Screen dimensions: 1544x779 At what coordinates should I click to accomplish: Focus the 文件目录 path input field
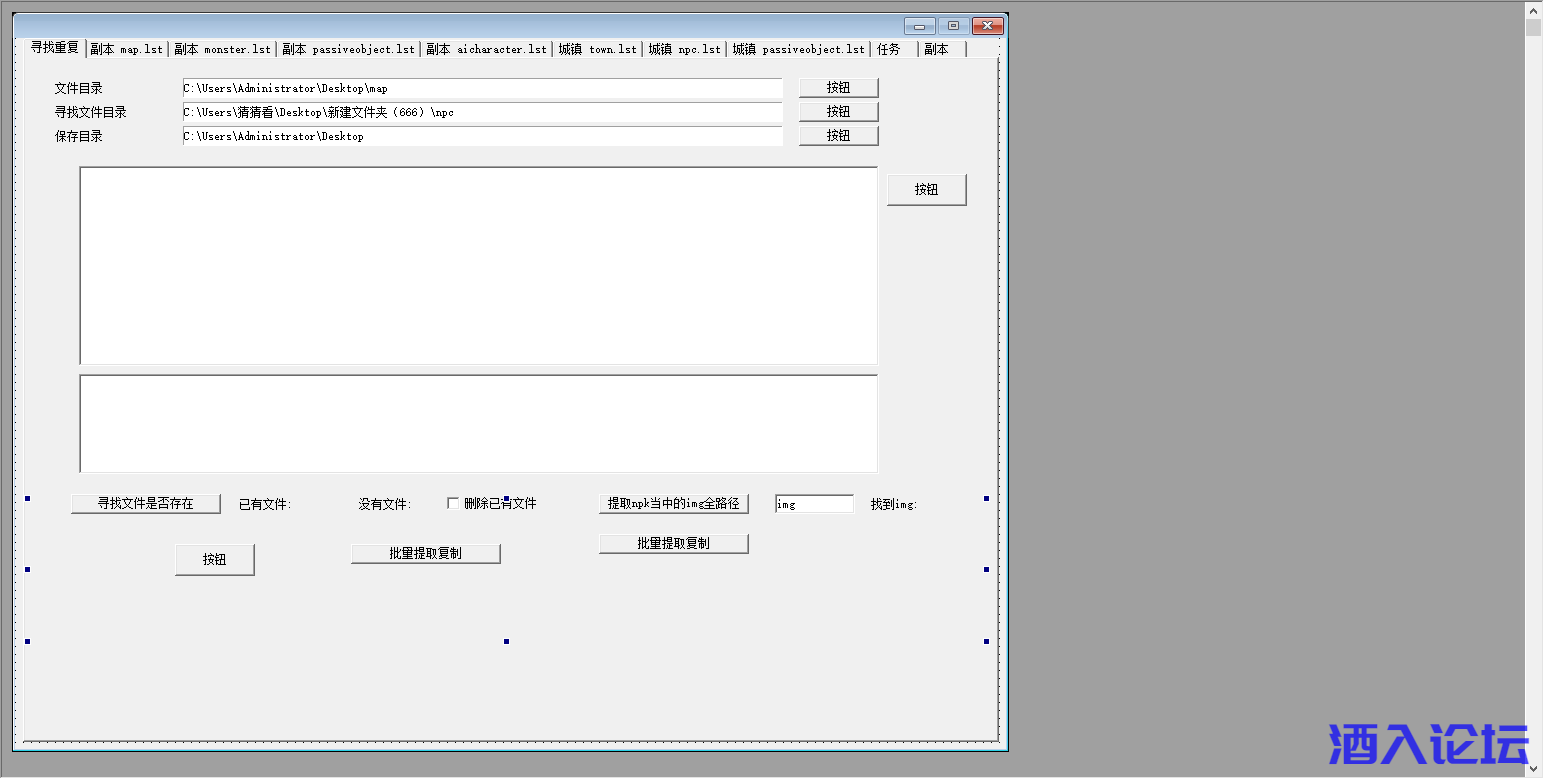482,89
